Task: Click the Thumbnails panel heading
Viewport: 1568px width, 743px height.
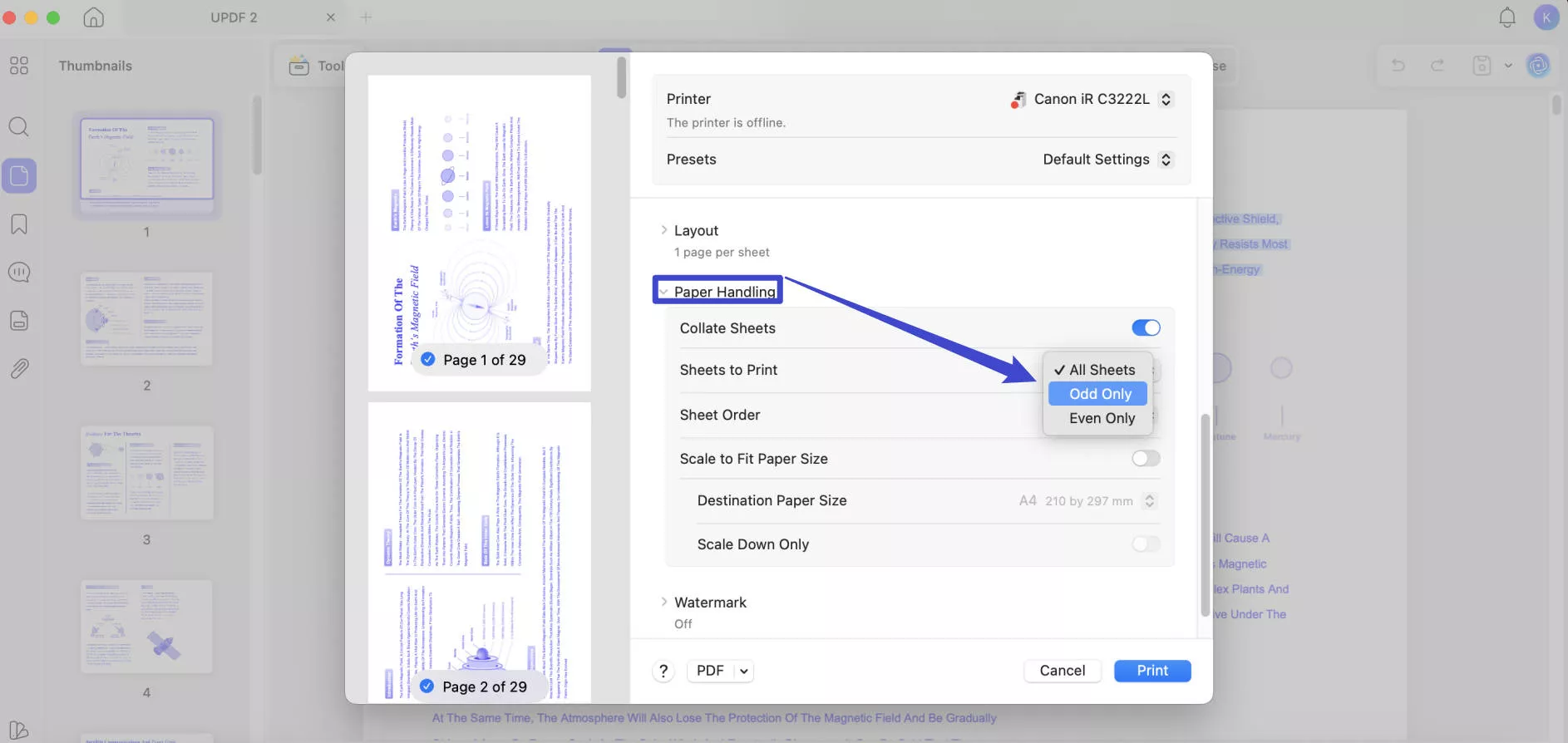Action: coord(96,66)
